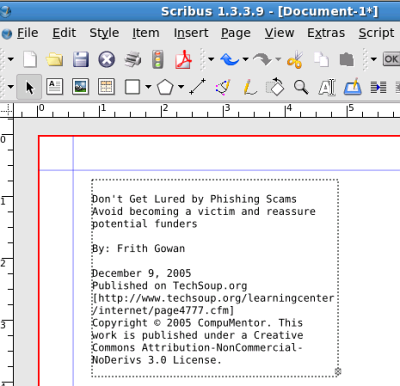Image resolution: width=400 pixels, height=386 pixels.
Task: Click the OK toolbar button
Action: pyautogui.click(x=391, y=59)
